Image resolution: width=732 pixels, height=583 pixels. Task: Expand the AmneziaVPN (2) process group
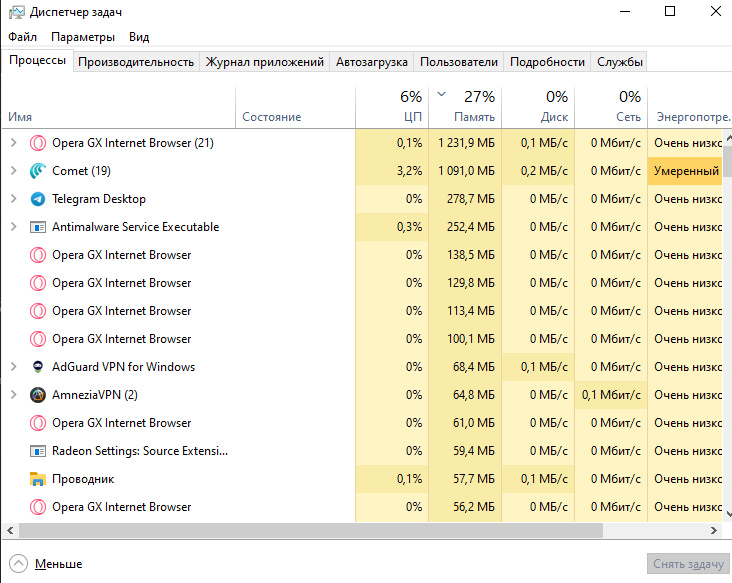[x=13, y=395]
